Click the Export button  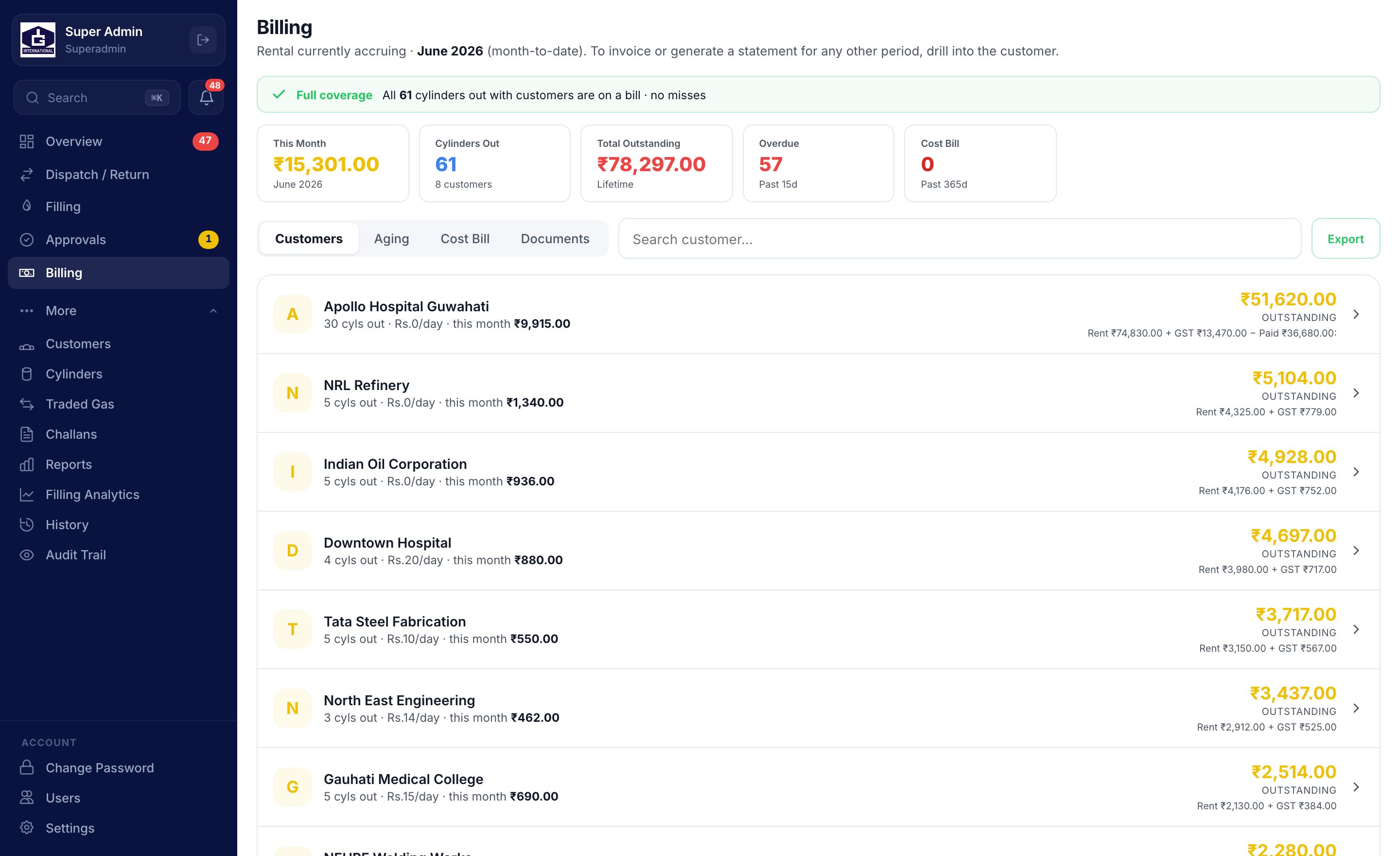pos(1345,239)
